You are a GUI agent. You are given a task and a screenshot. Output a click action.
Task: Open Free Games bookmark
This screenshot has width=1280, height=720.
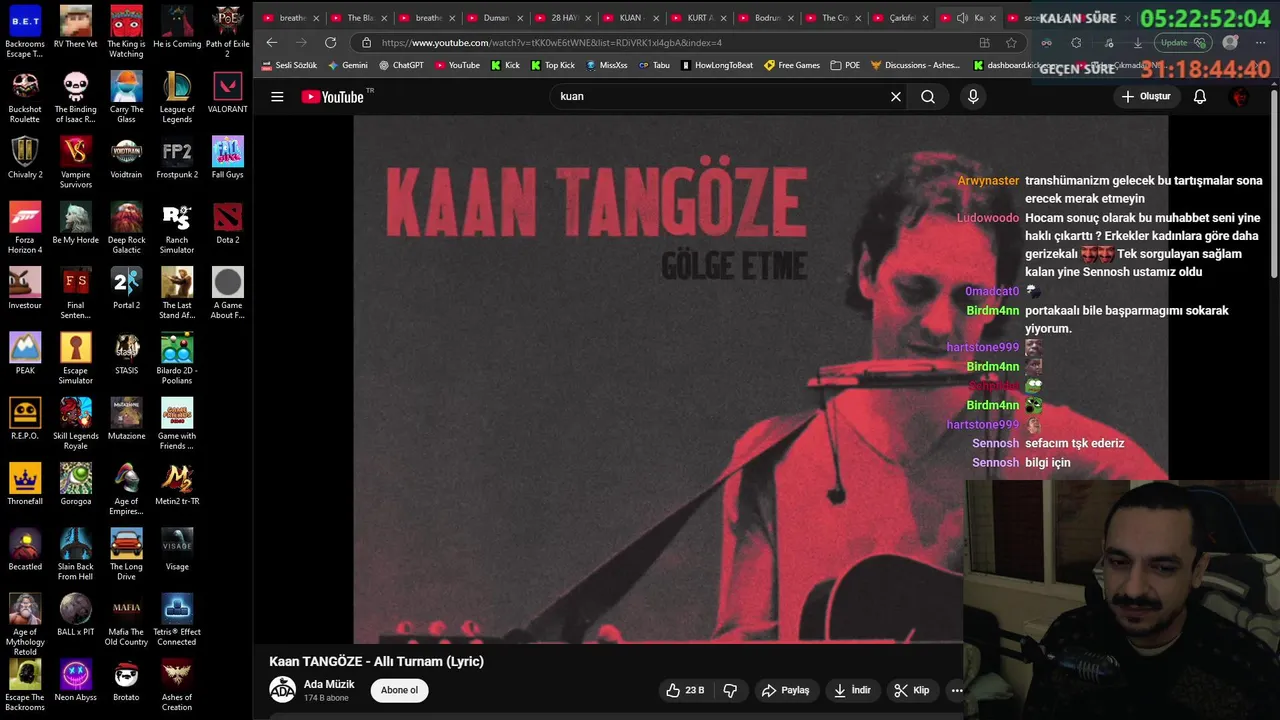pyautogui.click(x=791, y=65)
